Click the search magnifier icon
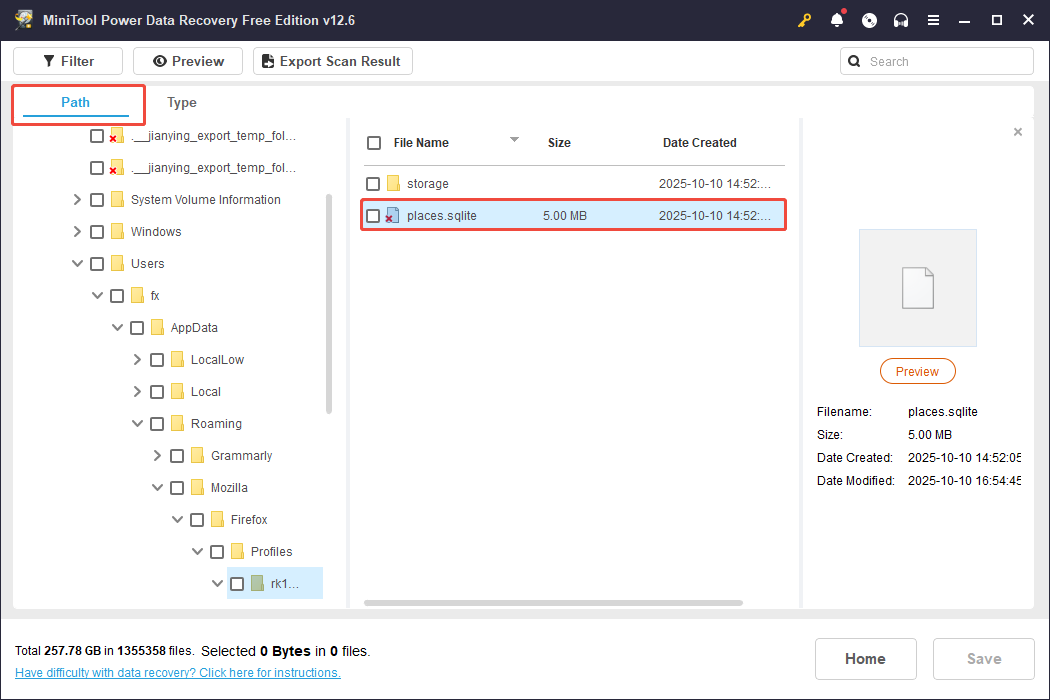The height and width of the screenshot is (700, 1050). (854, 60)
